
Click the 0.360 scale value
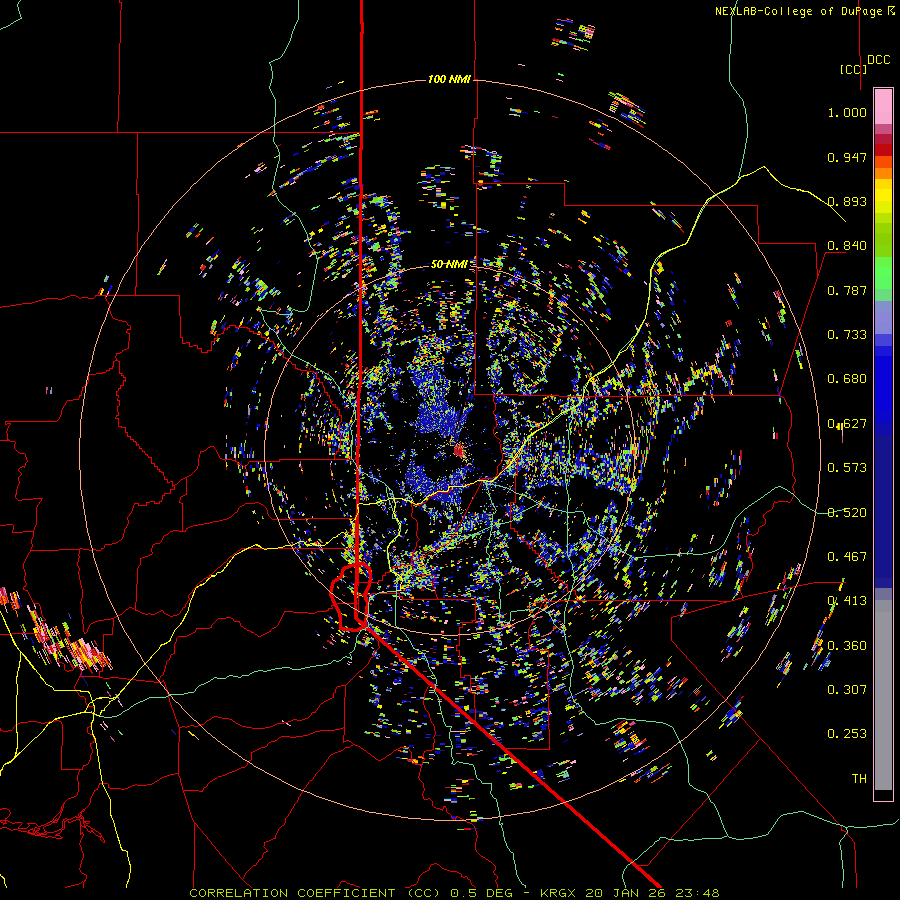(847, 646)
